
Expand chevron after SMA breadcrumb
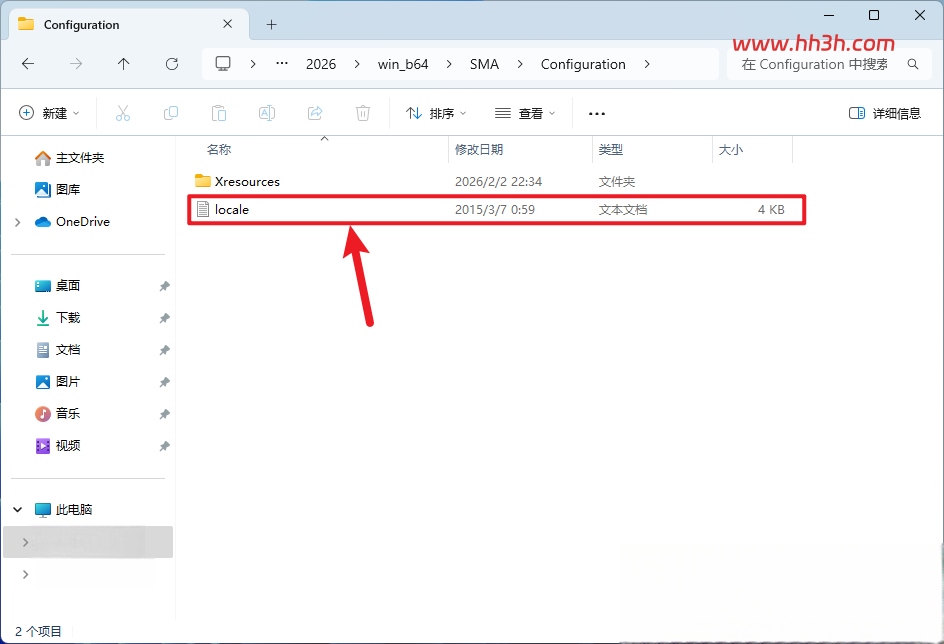coord(520,64)
